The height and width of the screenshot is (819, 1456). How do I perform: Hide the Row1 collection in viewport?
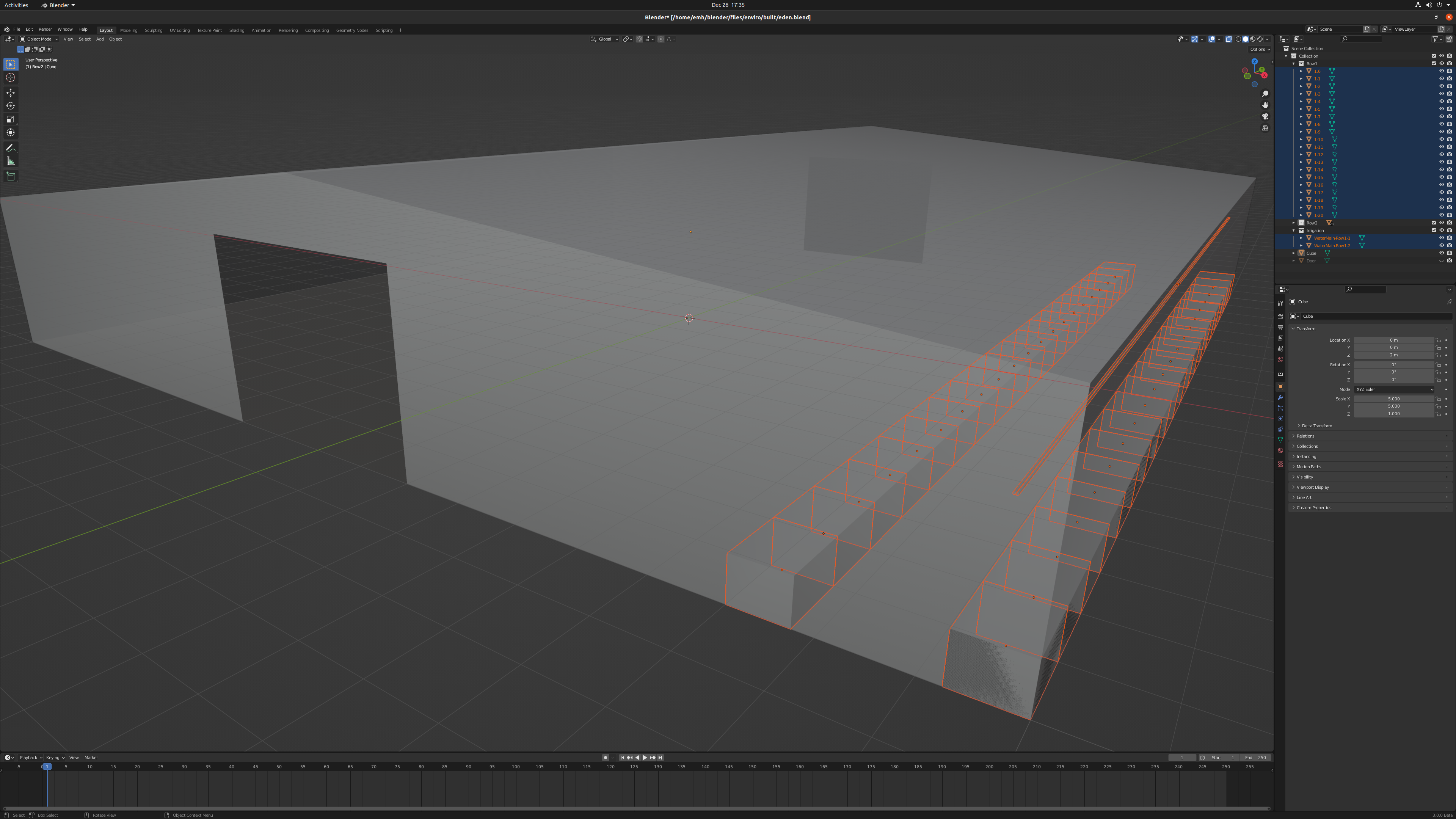pyautogui.click(x=1441, y=64)
